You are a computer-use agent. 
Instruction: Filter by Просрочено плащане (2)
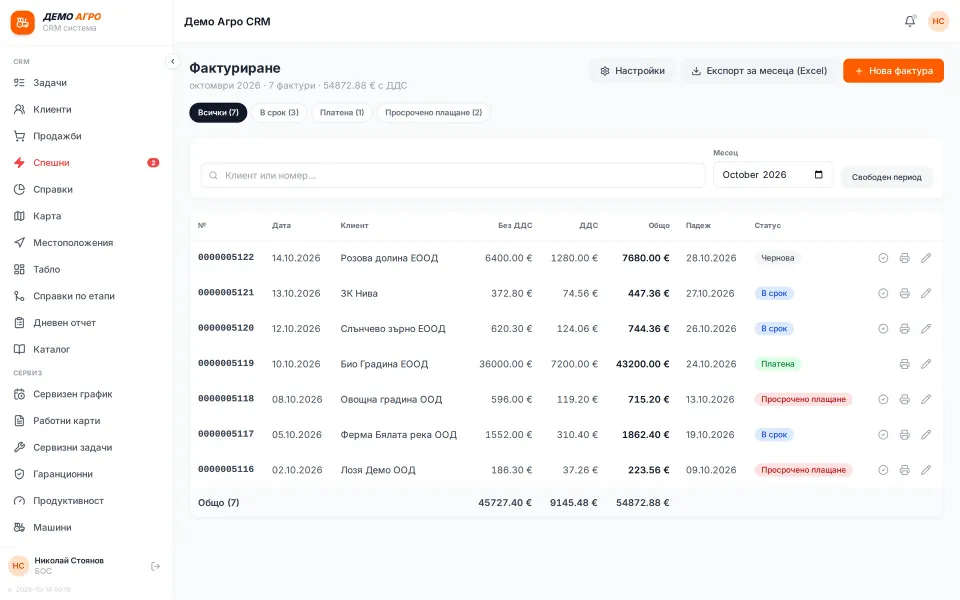433,113
